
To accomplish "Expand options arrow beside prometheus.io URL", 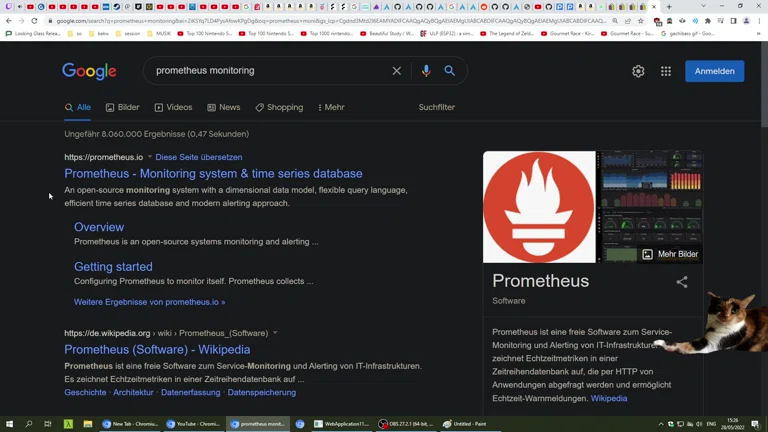I will tap(150, 157).
